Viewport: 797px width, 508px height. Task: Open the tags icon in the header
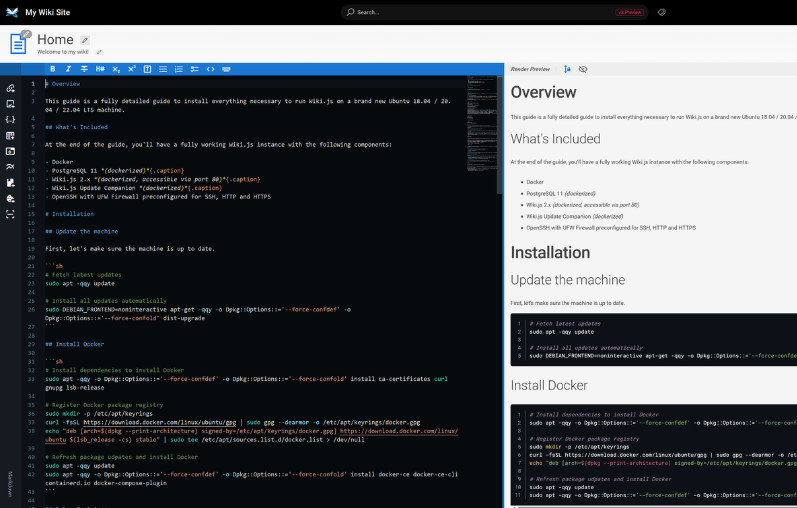661,12
